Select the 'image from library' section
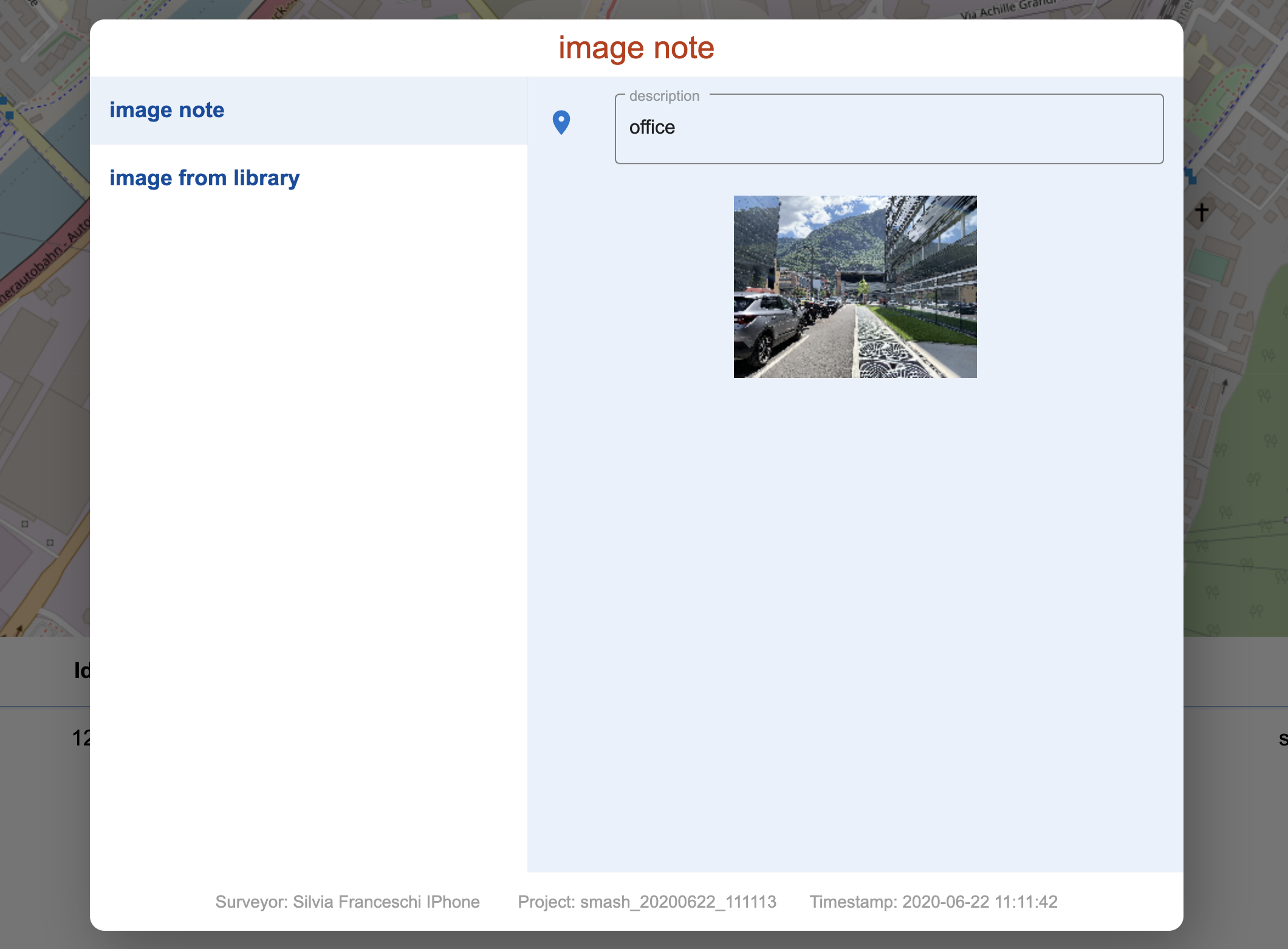This screenshot has width=1288, height=949. [x=309, y=179]
